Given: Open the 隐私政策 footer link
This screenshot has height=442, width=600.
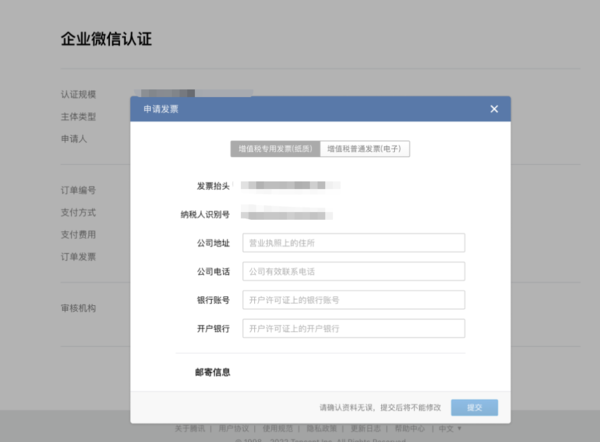Looking at the screenshot, I should [x=321, y=428].
